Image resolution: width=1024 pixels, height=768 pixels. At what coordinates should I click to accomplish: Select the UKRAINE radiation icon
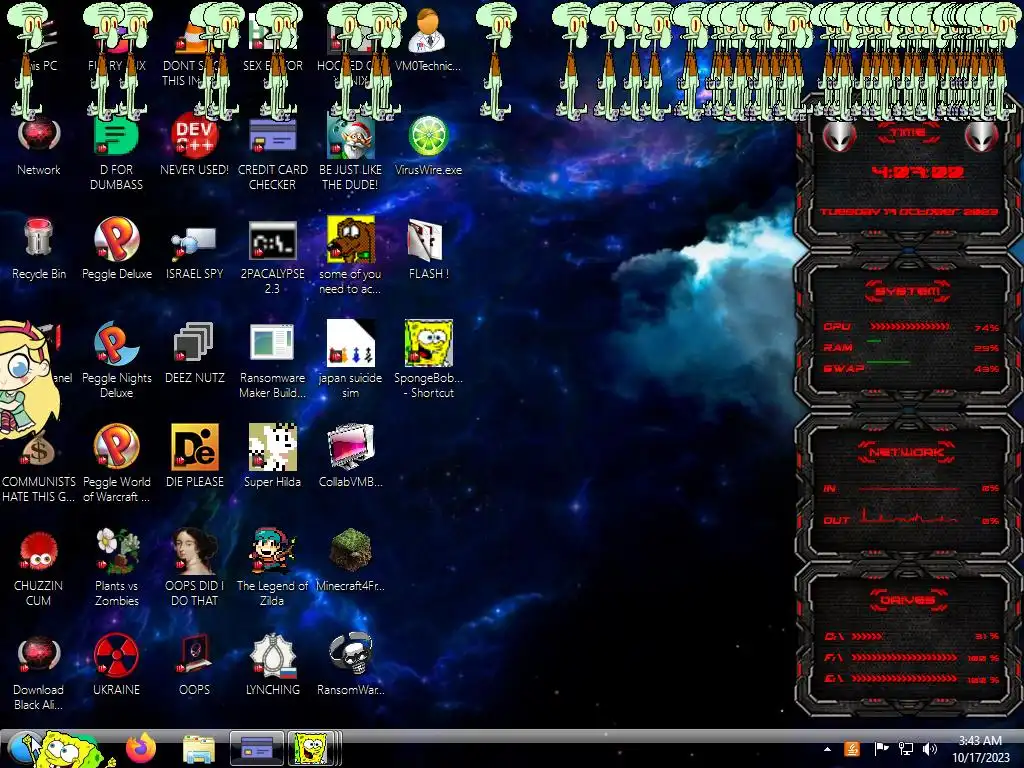click(x=117, y=665)
